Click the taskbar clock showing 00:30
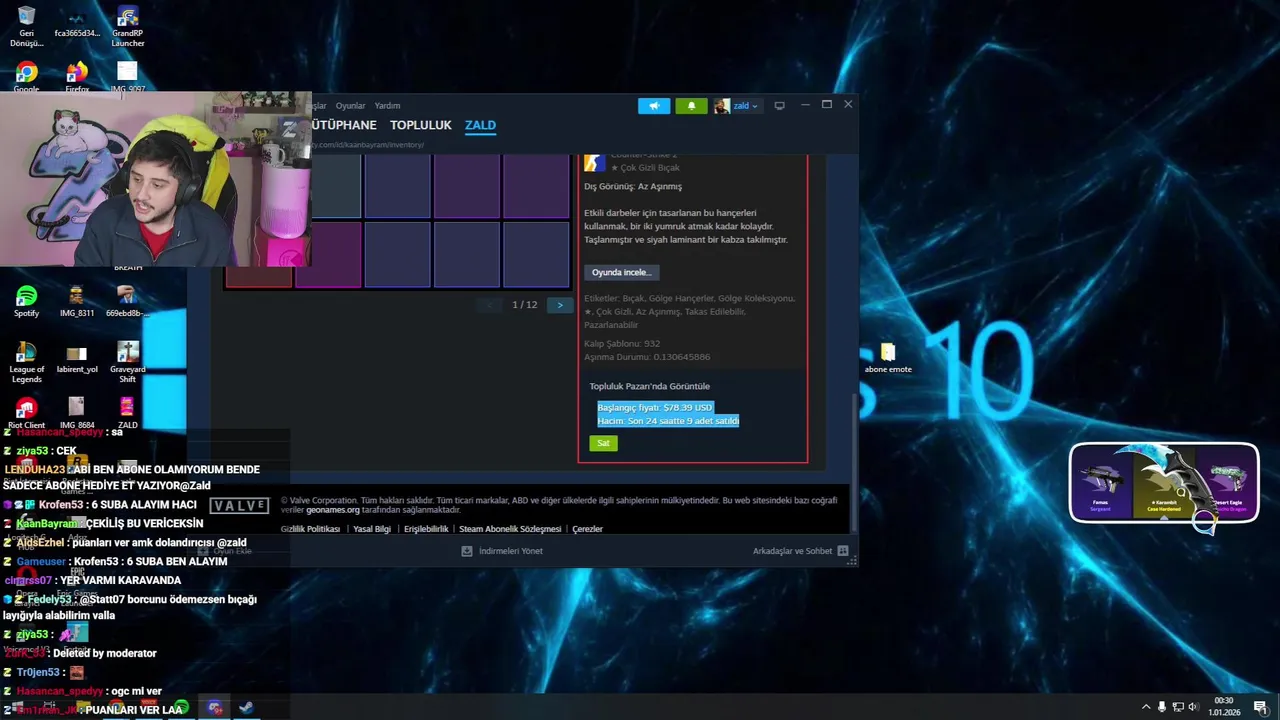 point(1224,706)
